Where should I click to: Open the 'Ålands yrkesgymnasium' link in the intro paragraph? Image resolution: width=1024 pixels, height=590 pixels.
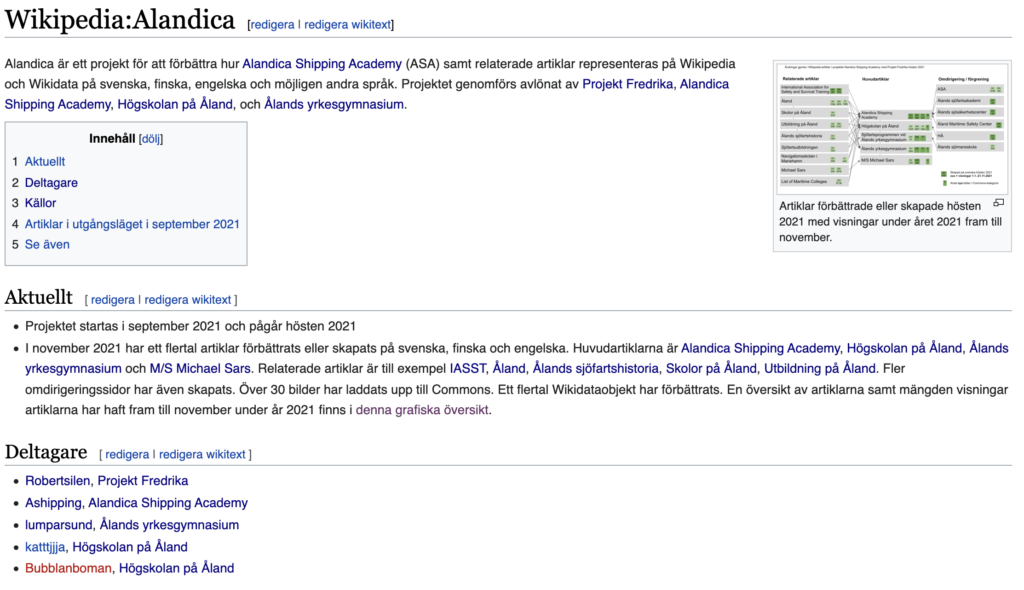[334, 104]
